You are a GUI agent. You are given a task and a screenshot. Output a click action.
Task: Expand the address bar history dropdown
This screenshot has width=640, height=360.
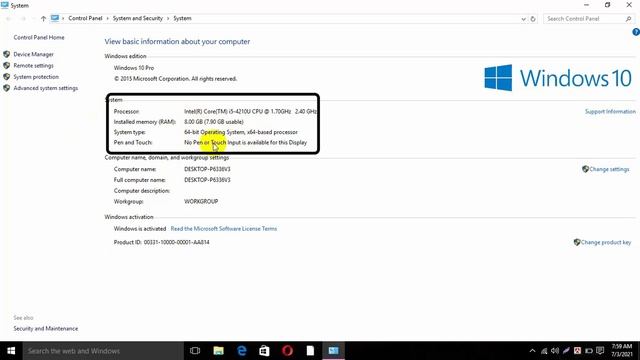coord(523,19)
